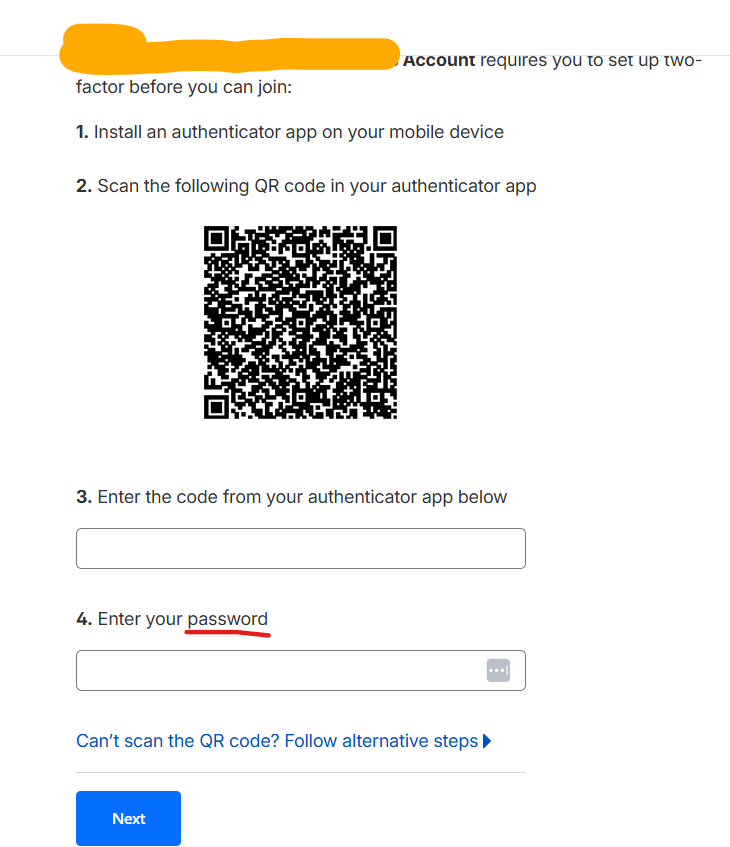This screenshot has width=730, height=847.
Task: Focus the authenticator code input box
Action: [x=300, y=548]
